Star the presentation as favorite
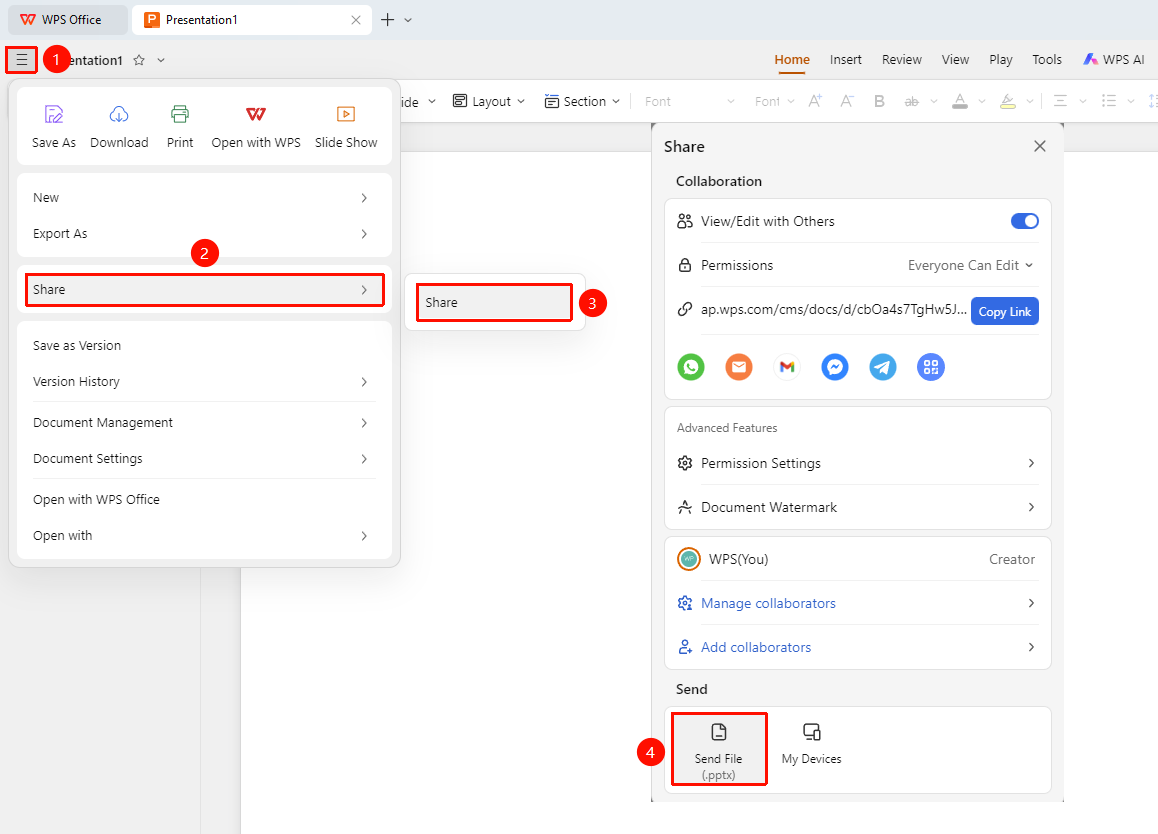This screenshot has width=1158, height=834. click(139, 61)
